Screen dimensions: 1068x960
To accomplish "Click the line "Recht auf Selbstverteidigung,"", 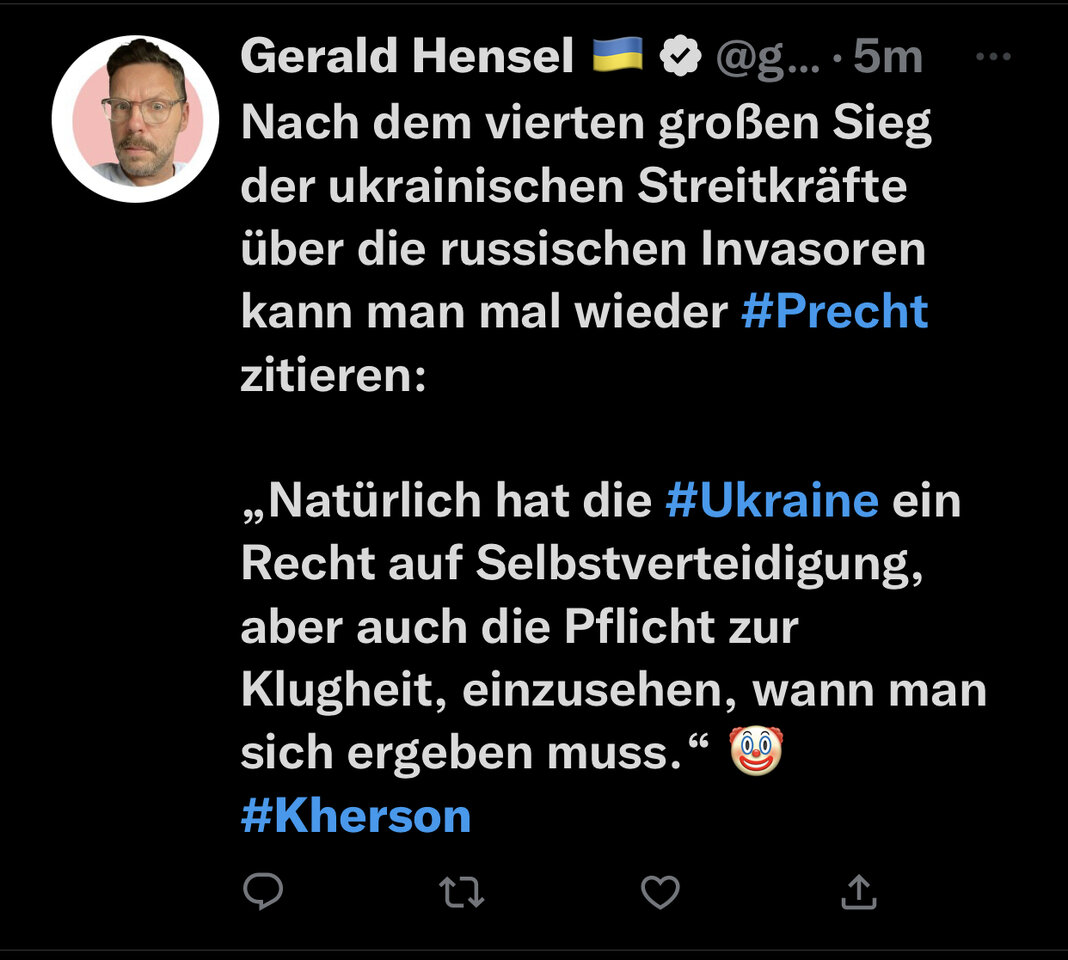I will tap(581, 564).
